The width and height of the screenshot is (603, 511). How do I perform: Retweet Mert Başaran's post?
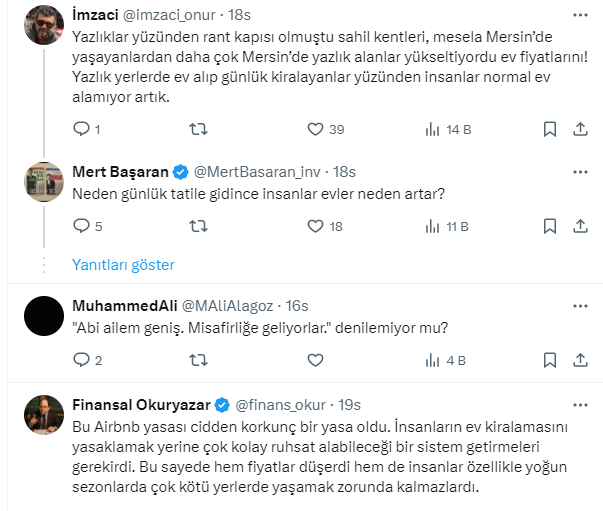[200, 227]
